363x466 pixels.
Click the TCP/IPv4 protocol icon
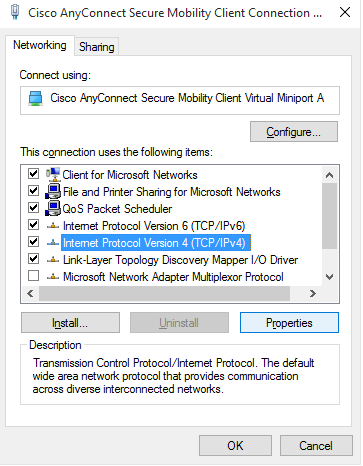[53, 243]
